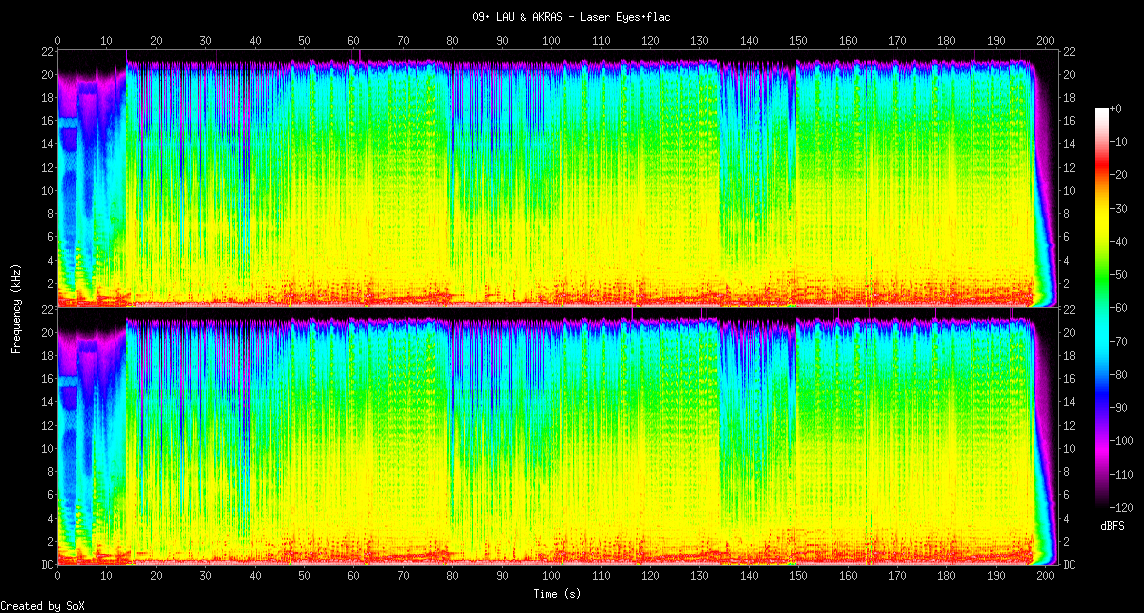Click the '50' tick on the top time axis

(304, 41)
